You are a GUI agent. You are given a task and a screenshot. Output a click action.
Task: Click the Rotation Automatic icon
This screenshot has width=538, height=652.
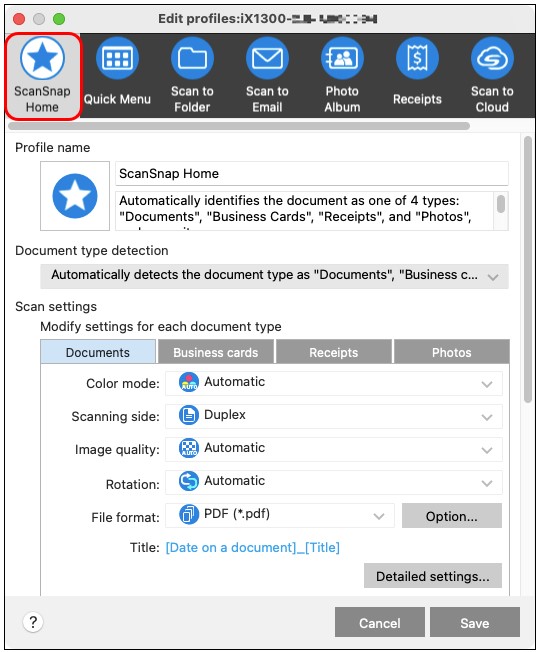(x=189, y=482)
